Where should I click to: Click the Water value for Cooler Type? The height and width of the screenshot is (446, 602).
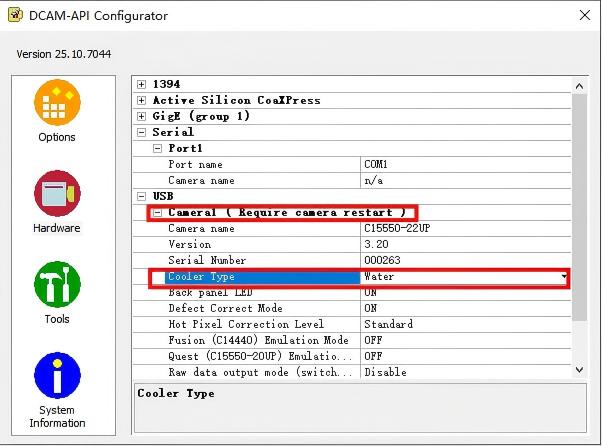(379, 276)
